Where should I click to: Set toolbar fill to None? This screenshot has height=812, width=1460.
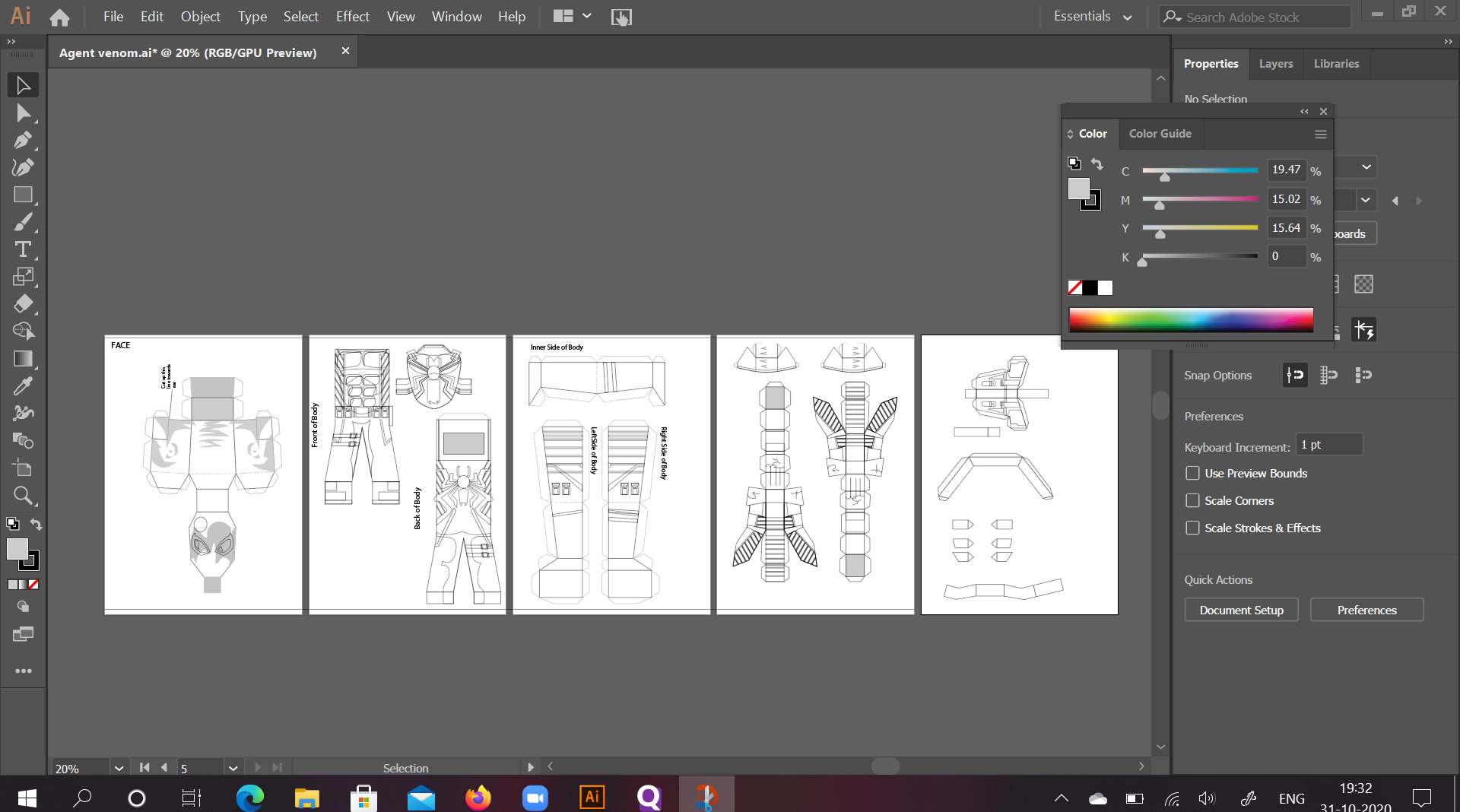tap(33, 585)
